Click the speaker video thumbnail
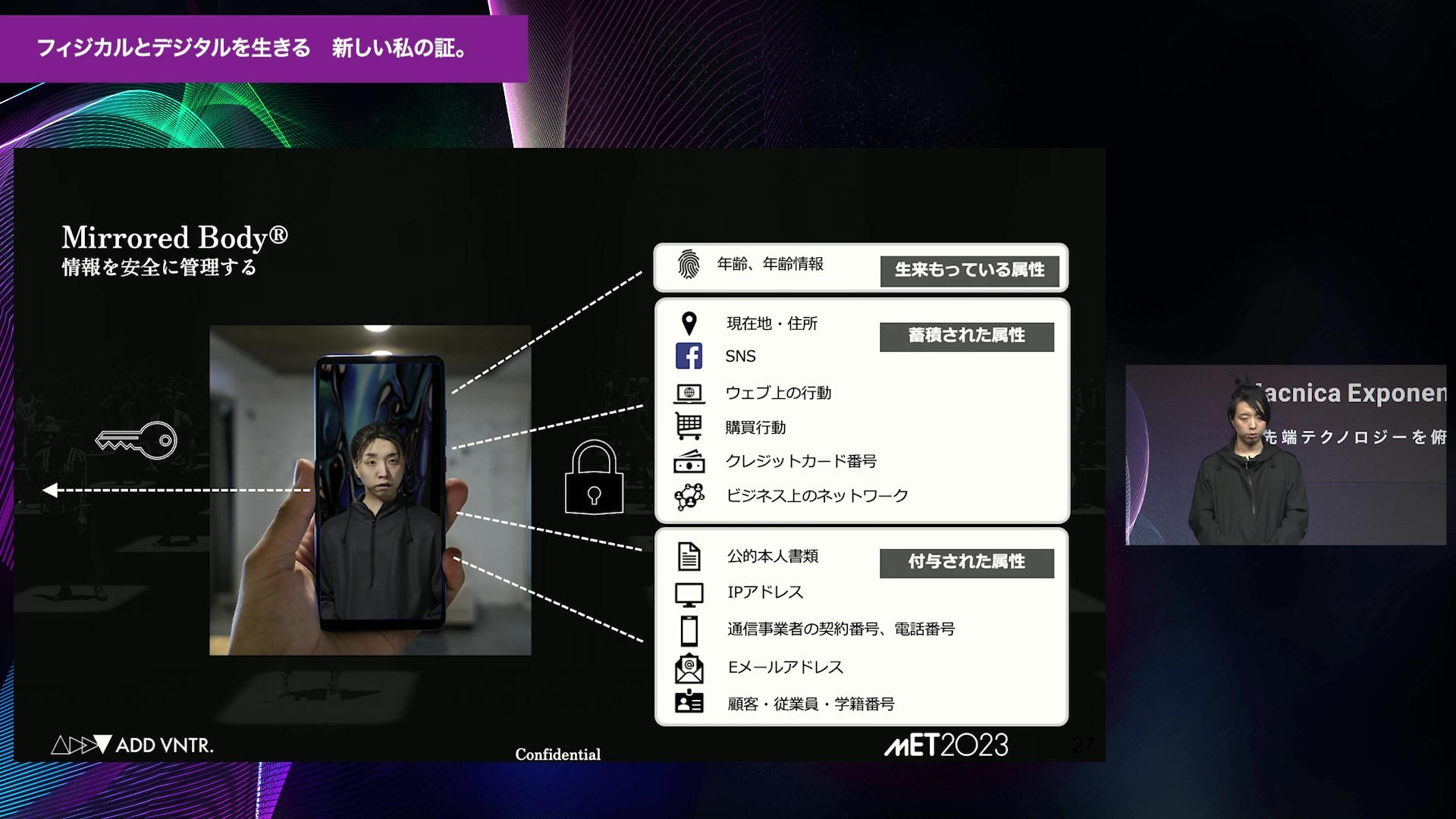1456x819 pixels. 1285,455
